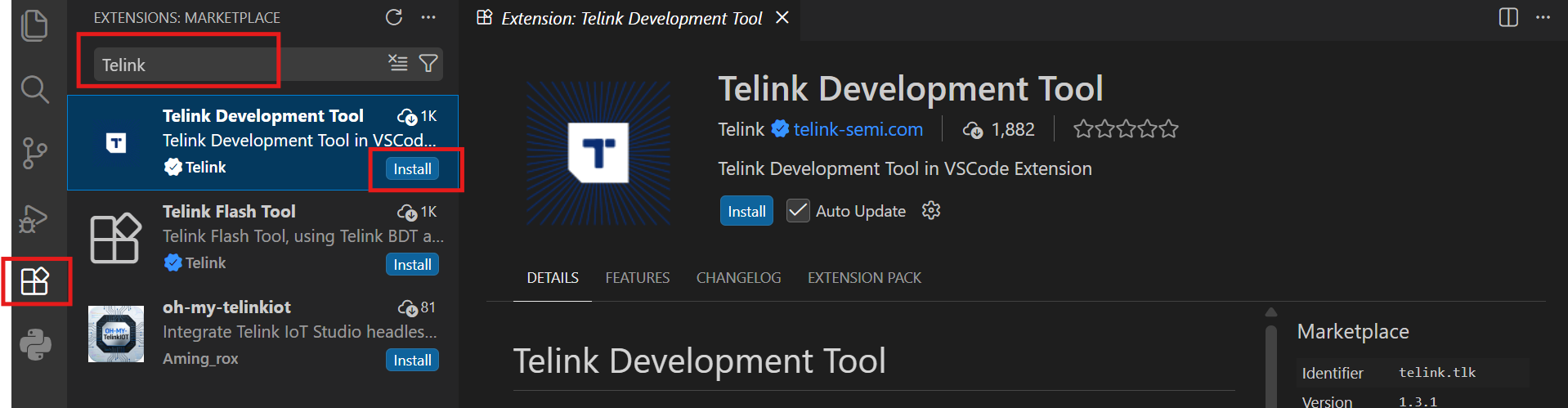This screenshot has width=1568, height=408.
Task: Open the extensions filter menu
Action: 428,63
